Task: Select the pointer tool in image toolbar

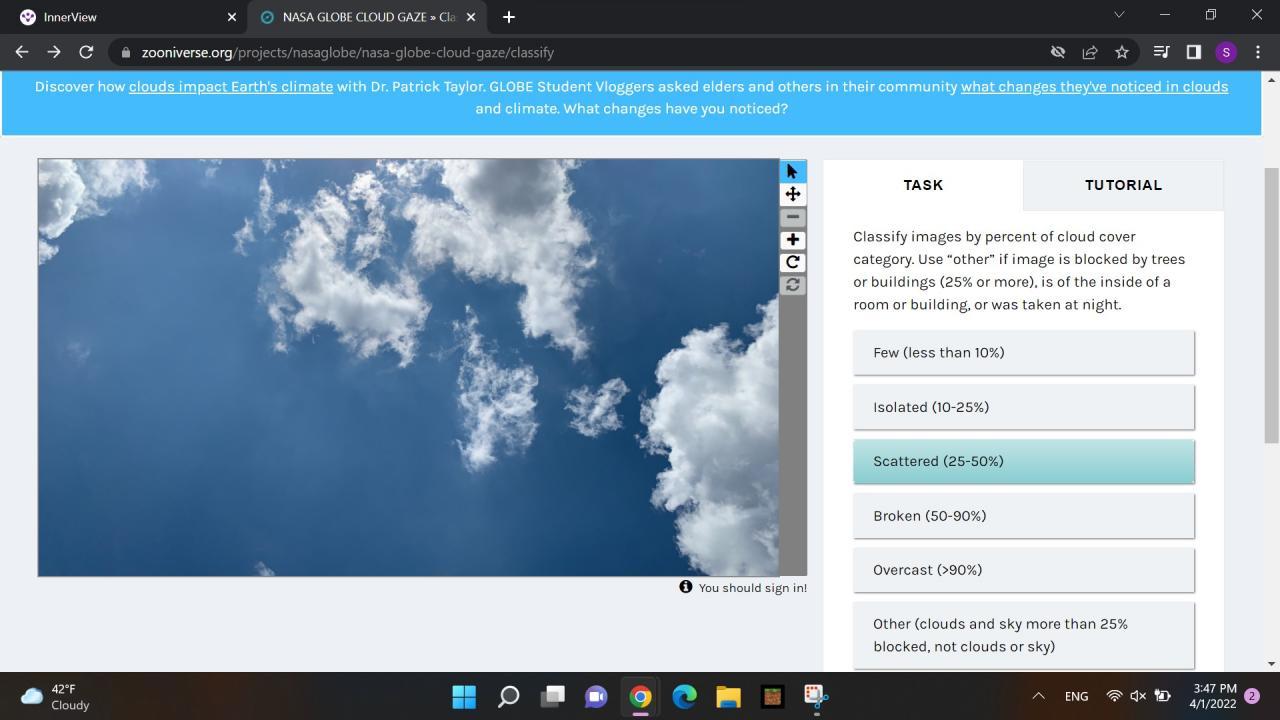Action: [792, 171]
